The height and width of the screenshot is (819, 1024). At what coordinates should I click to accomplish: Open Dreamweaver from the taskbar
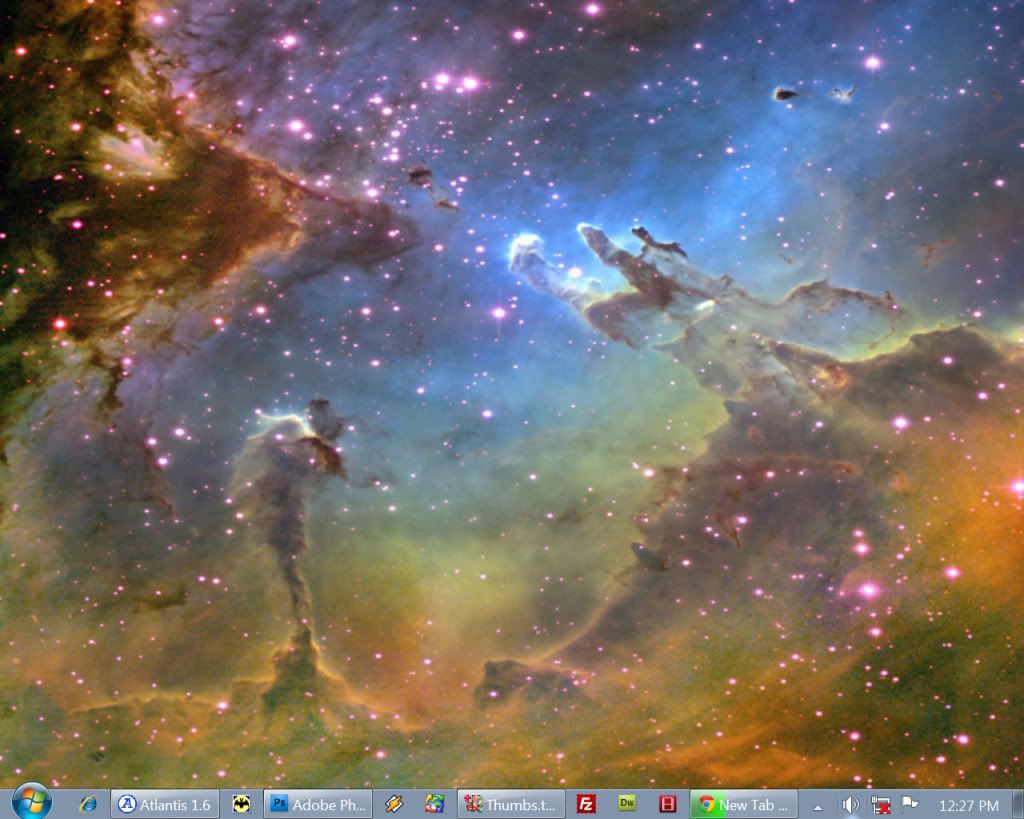pyautogui.click(x=628, y=804)
